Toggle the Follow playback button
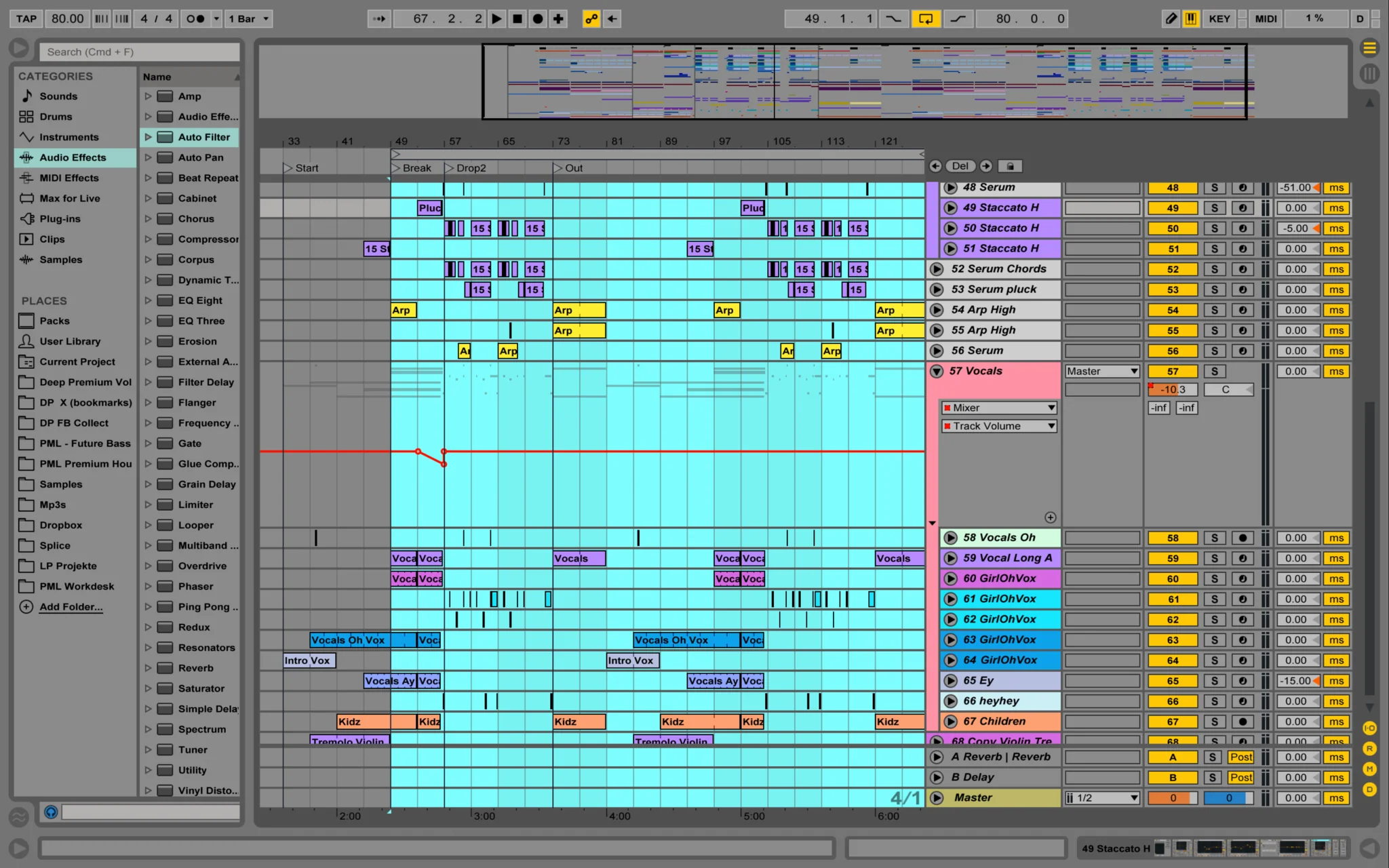 (379, 19)
